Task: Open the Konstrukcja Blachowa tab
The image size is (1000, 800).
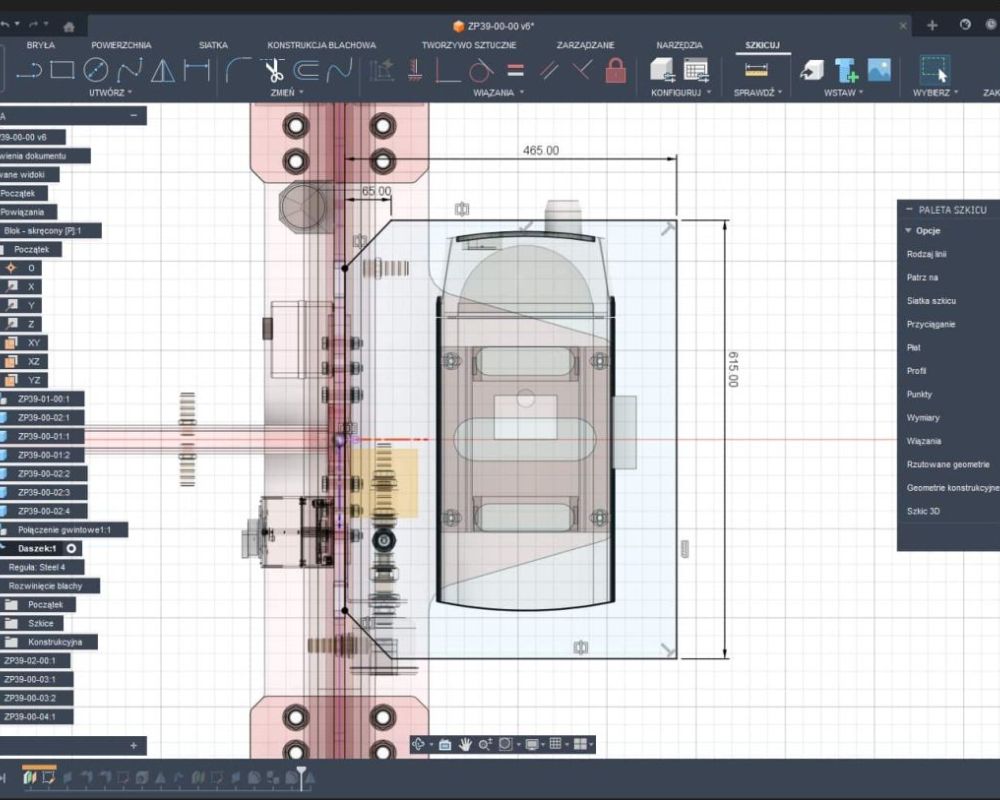Action: pos(321,45)
